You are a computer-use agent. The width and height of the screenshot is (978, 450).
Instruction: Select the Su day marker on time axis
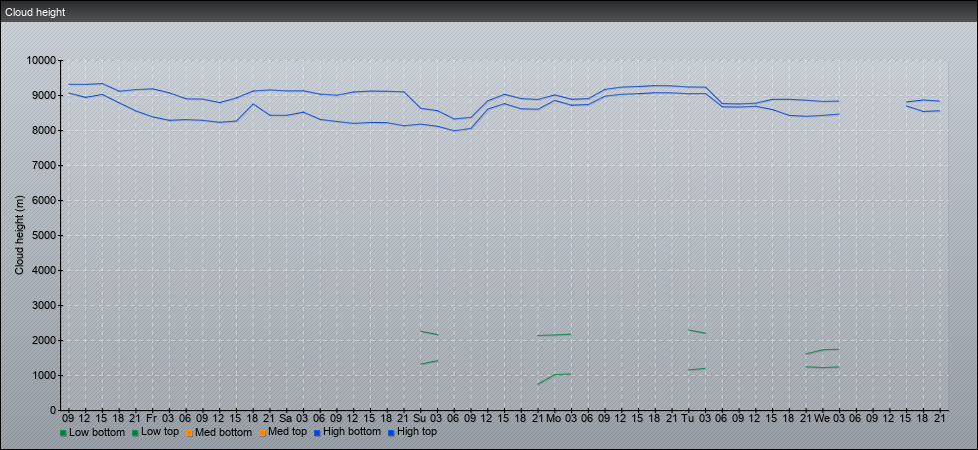tap(419, 417)
